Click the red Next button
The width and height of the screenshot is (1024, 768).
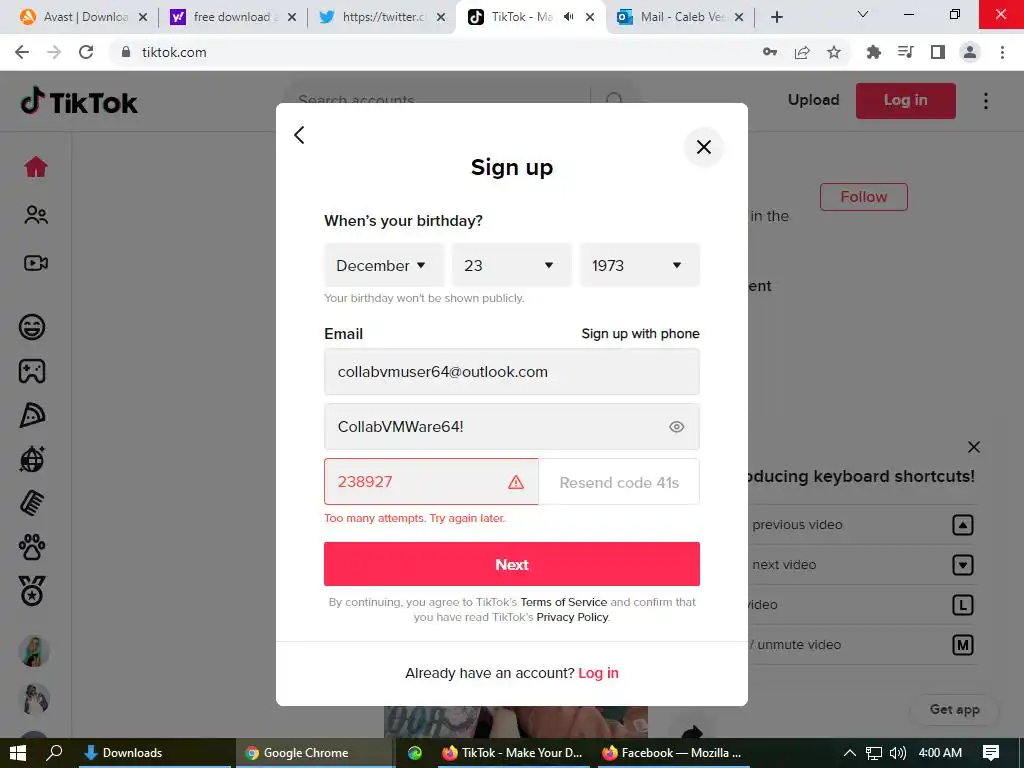click(x=511, y=564)
